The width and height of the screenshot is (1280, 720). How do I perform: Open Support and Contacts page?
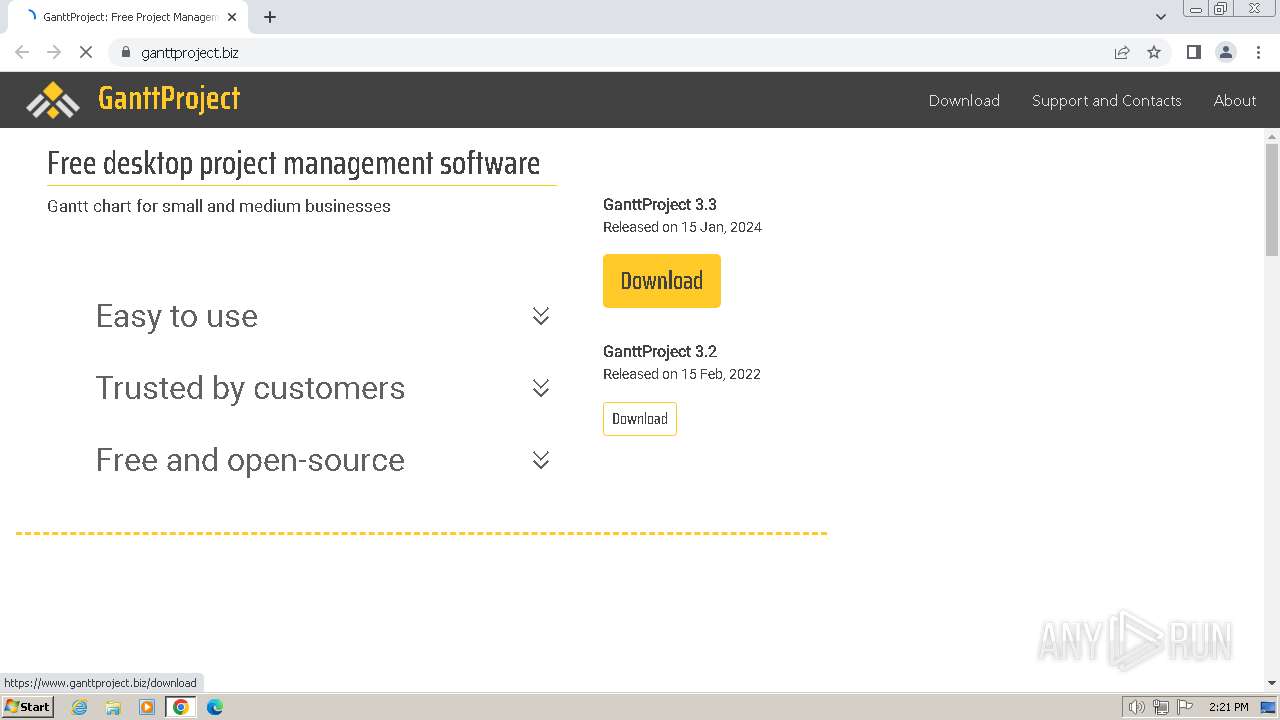(1106, 100)
